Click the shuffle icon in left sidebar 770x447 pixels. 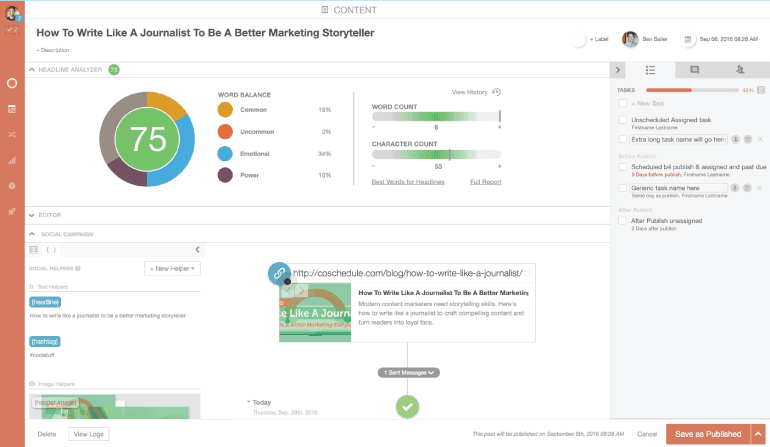coord(12,134)
